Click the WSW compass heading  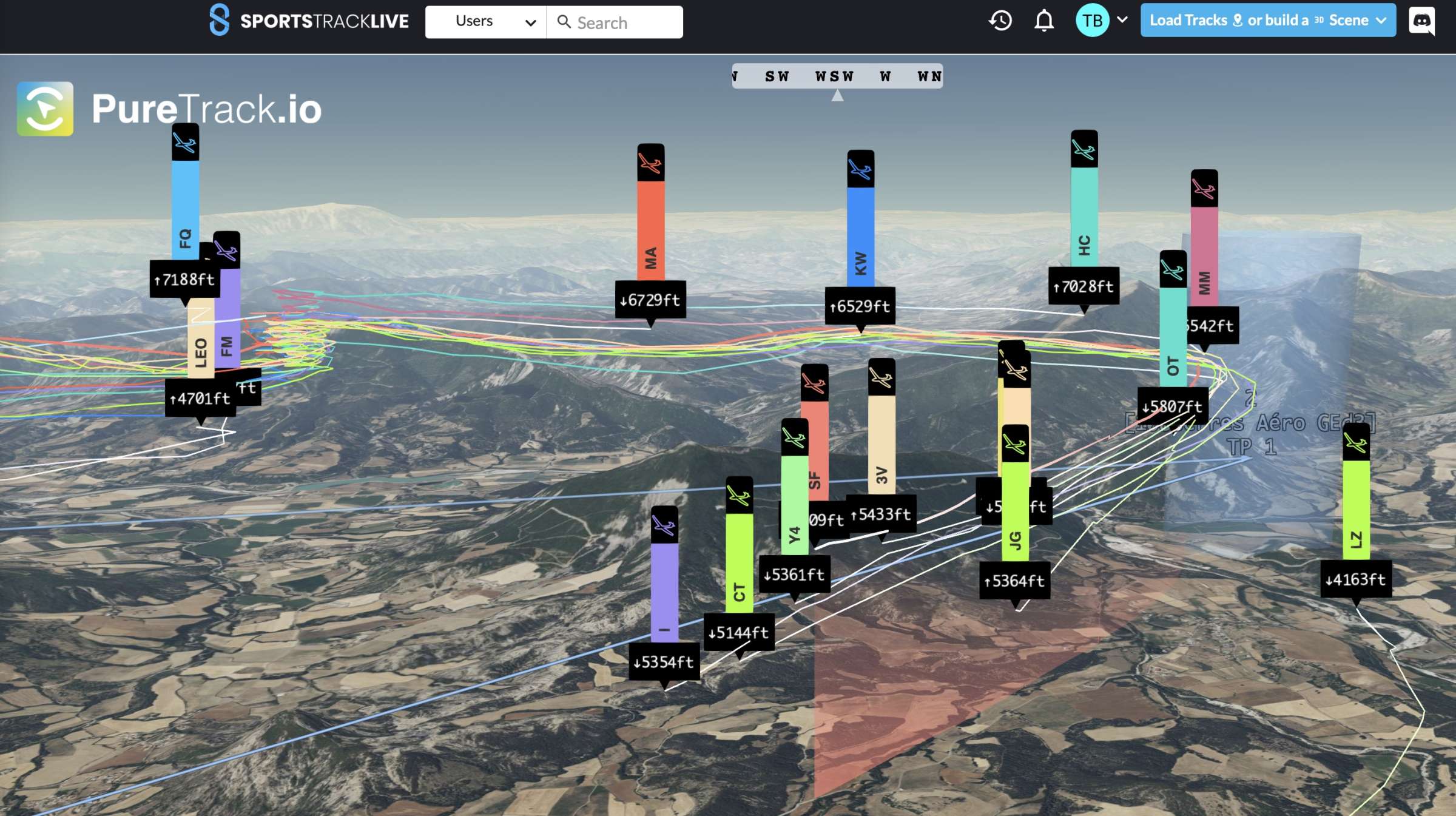click(x=834, y=76)
